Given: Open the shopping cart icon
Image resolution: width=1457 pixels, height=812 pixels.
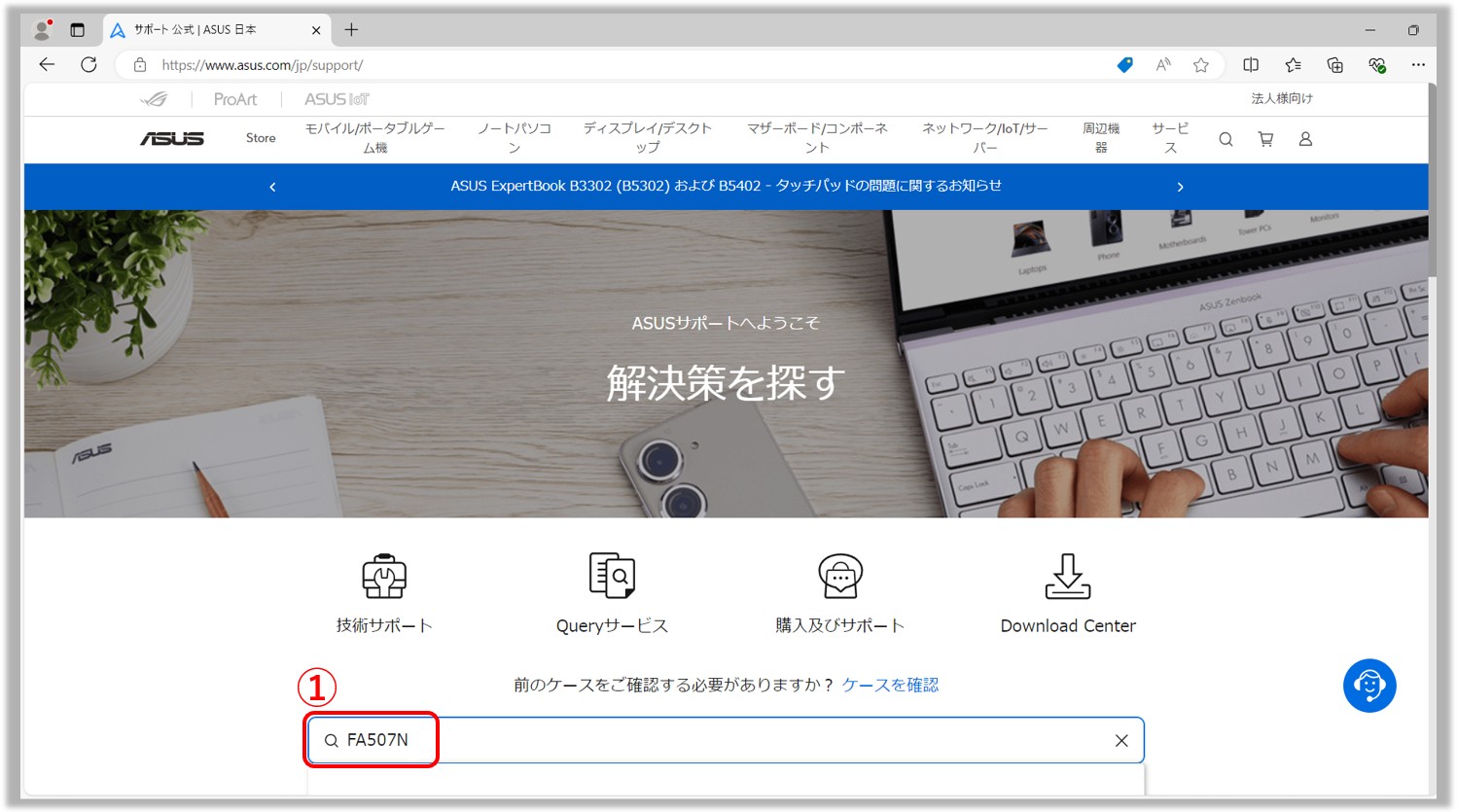Looking at the screenshot, I should point(1265,139).
